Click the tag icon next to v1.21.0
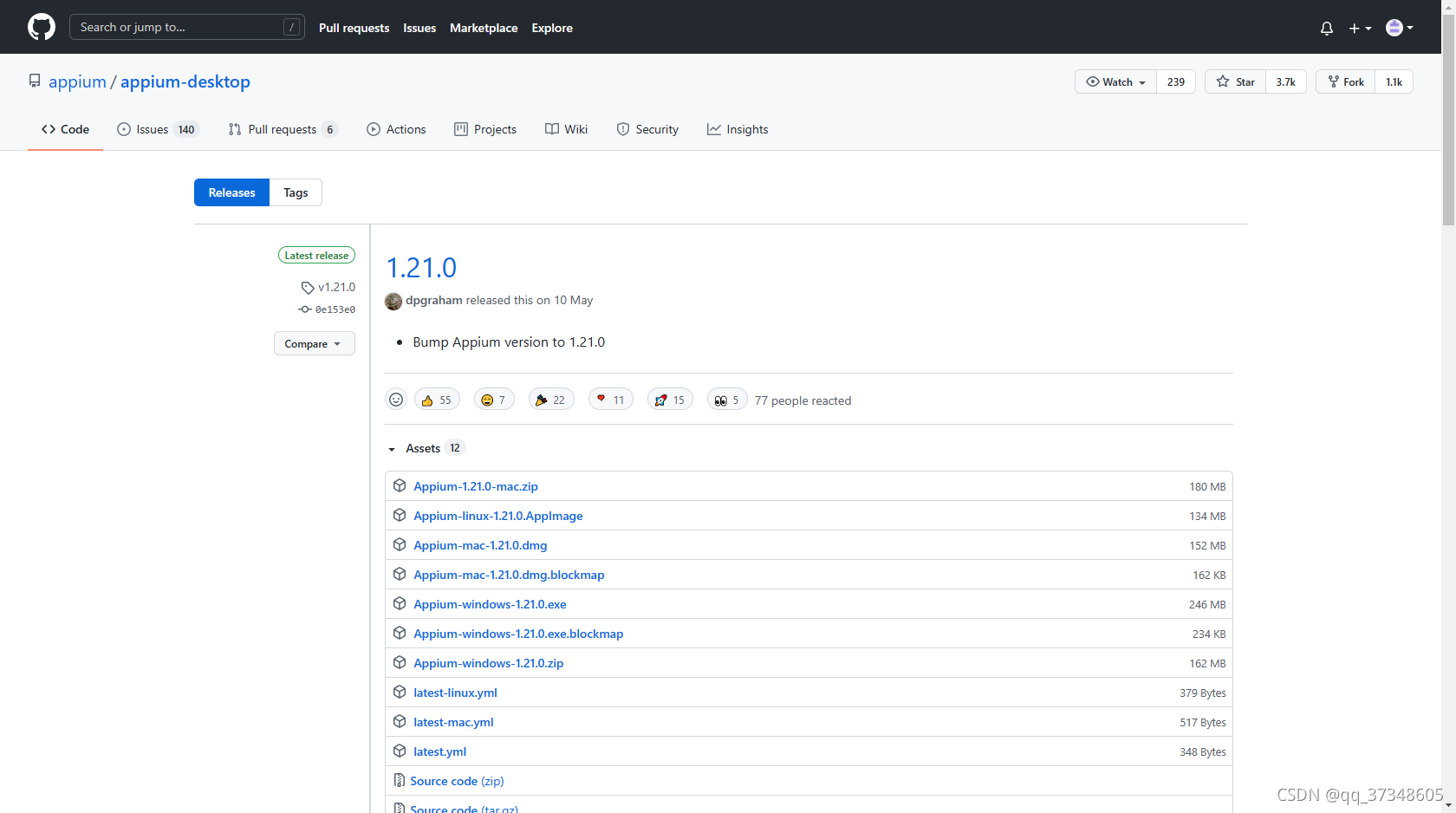Screen dimensions: 1456x813 click(x=308, y=288)
